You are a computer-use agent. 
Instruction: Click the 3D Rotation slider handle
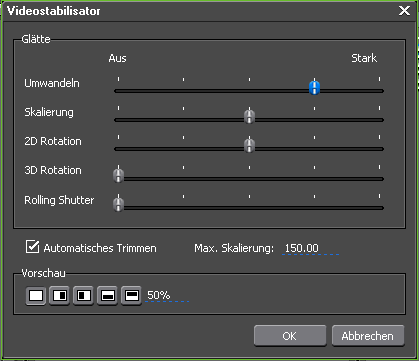pyautogui.click(x=118, y=175)
